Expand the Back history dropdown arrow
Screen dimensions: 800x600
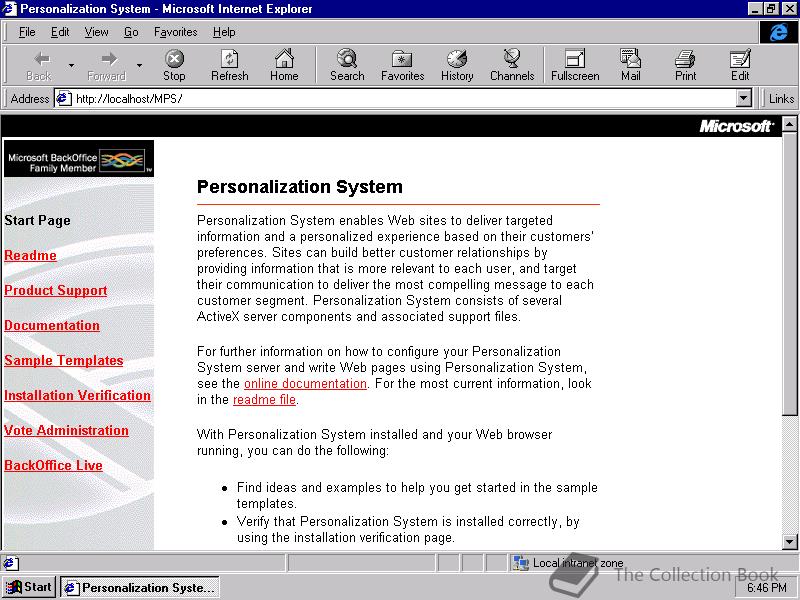point(71,65)
